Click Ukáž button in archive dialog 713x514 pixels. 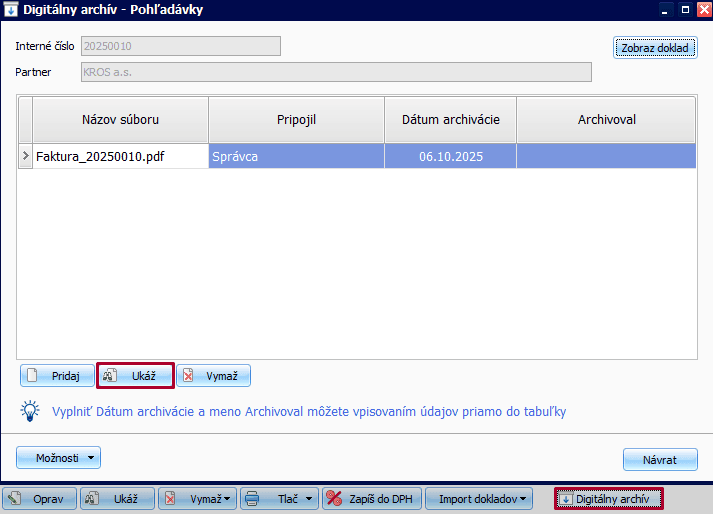tap(135, 375)
